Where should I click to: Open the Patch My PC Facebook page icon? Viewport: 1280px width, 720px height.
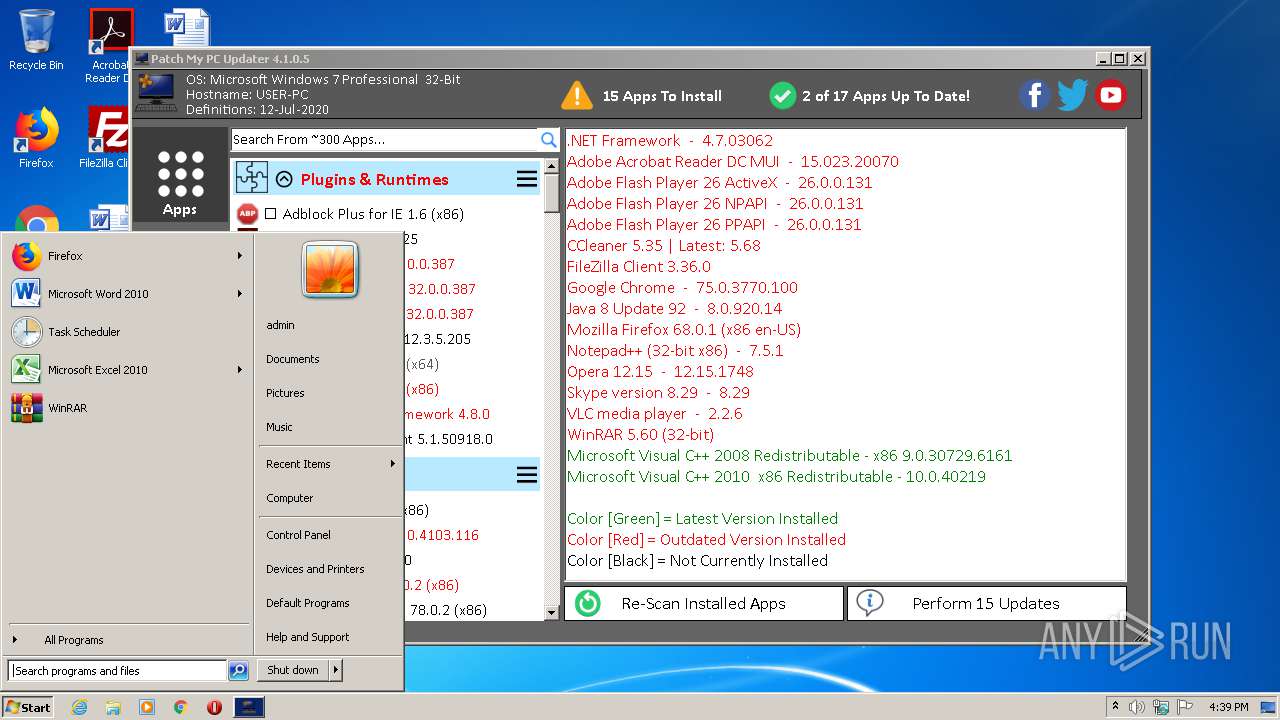click(1035, 96)
